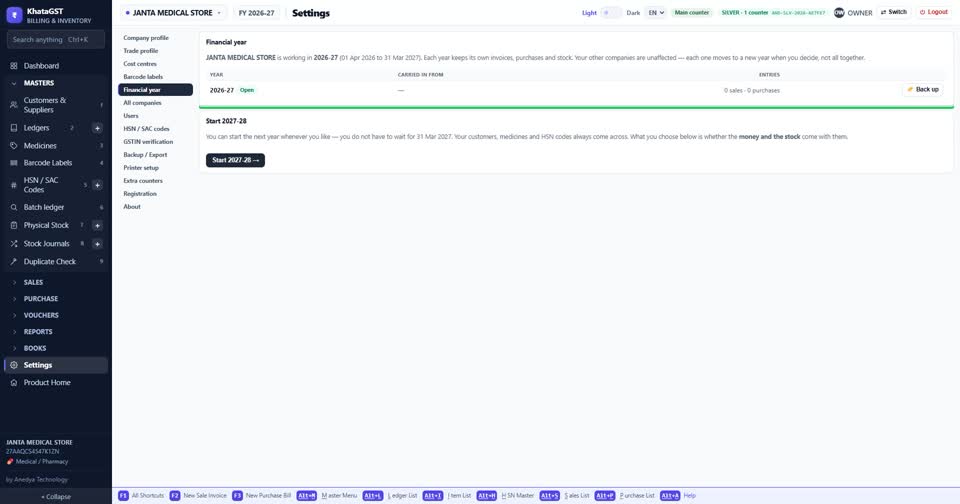The image size is (960, 504).
Task: Open Cost centres settings
Action: tap(156, 64)
